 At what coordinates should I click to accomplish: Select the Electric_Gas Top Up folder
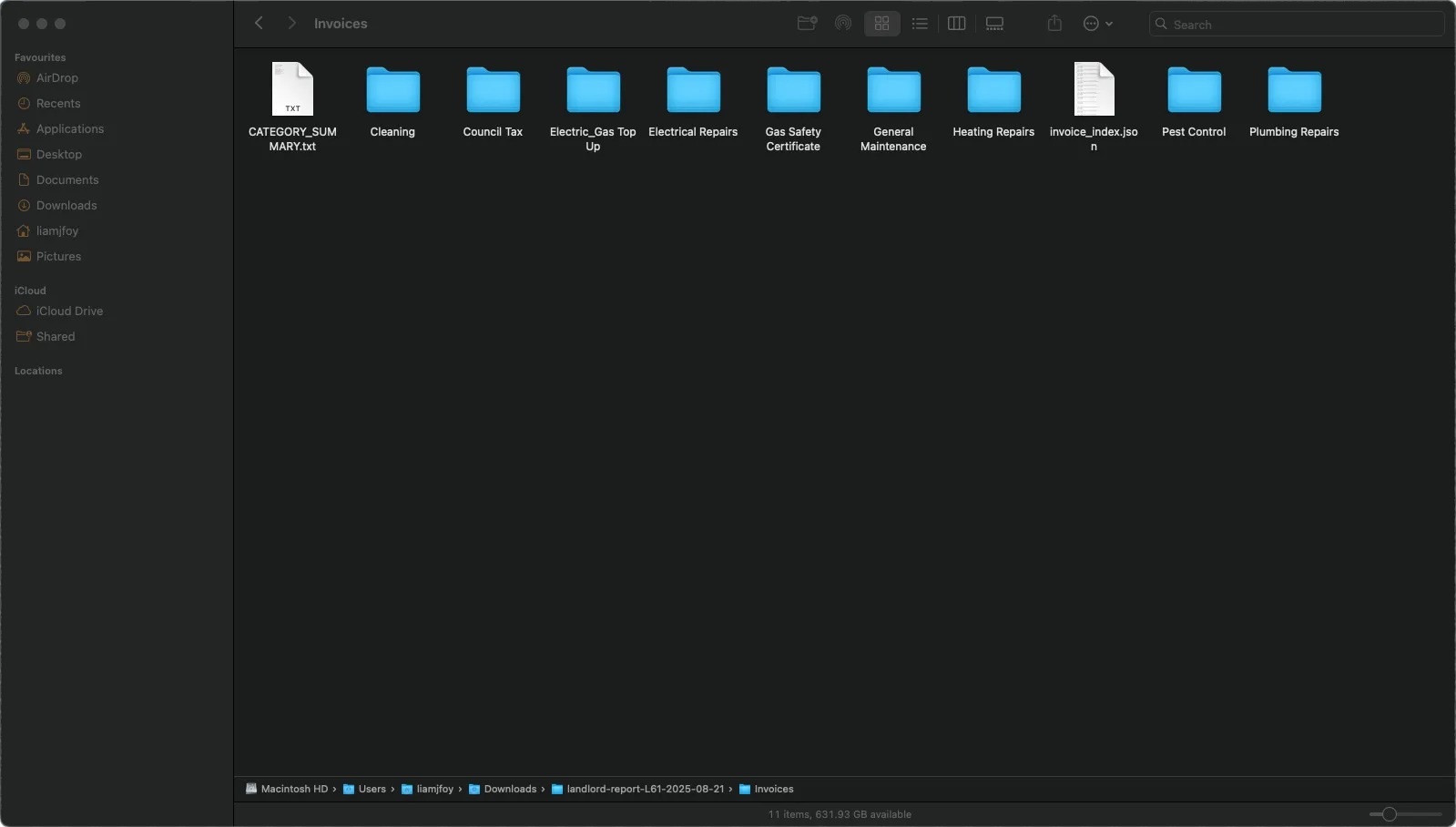pyautogui.click(x=593, y=90)
